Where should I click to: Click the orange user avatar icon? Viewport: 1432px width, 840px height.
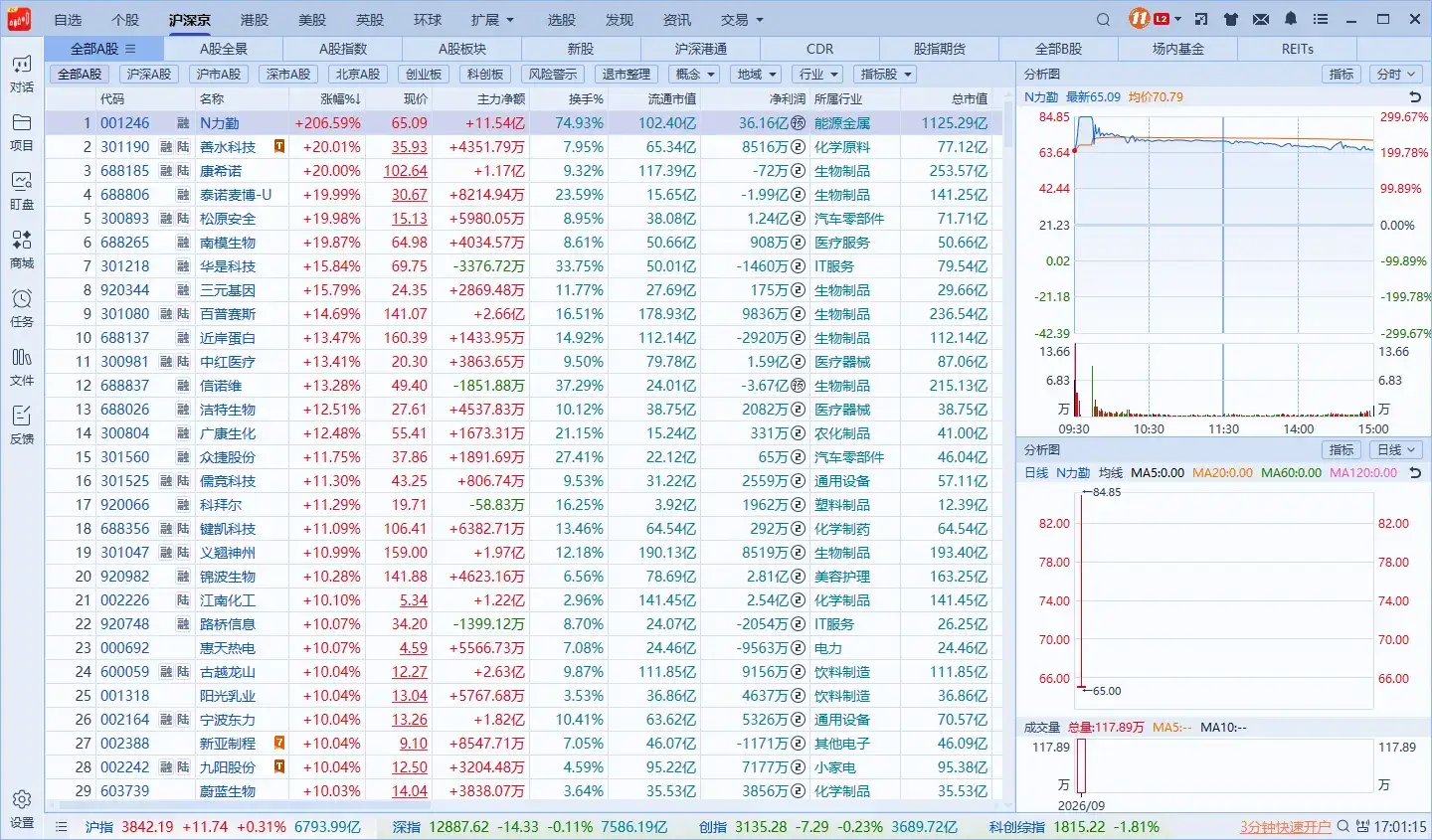tap(1140, 19)
